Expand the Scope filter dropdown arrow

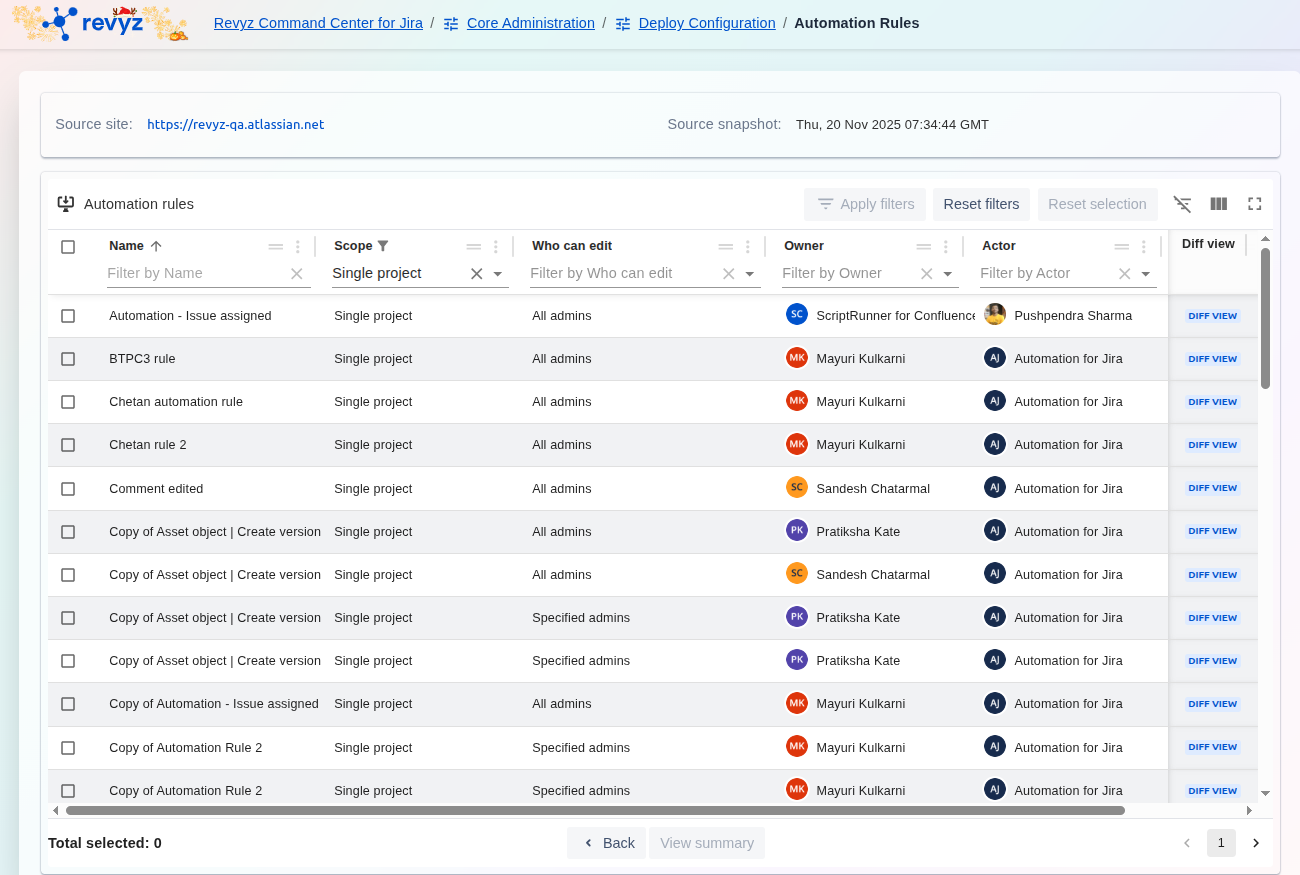tap(498, 274)
